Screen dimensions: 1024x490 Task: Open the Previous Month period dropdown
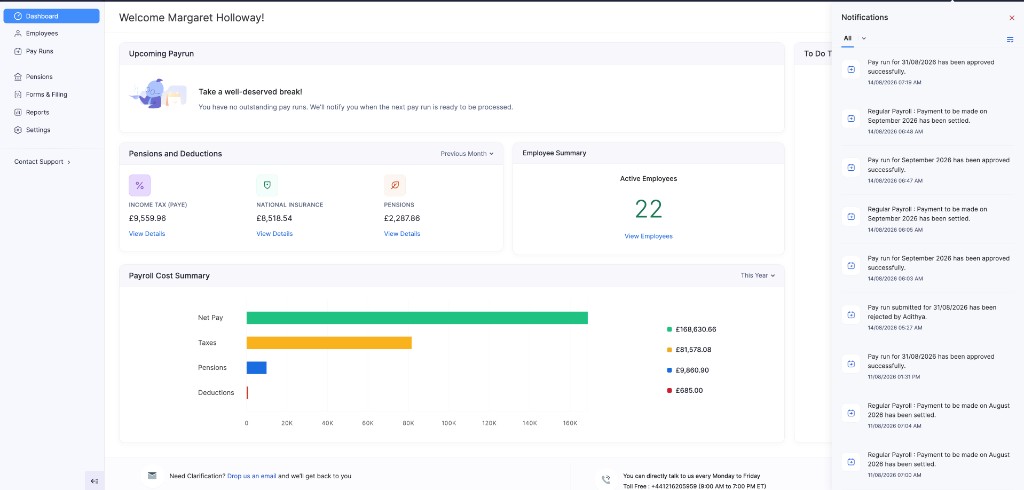(467, 154)
